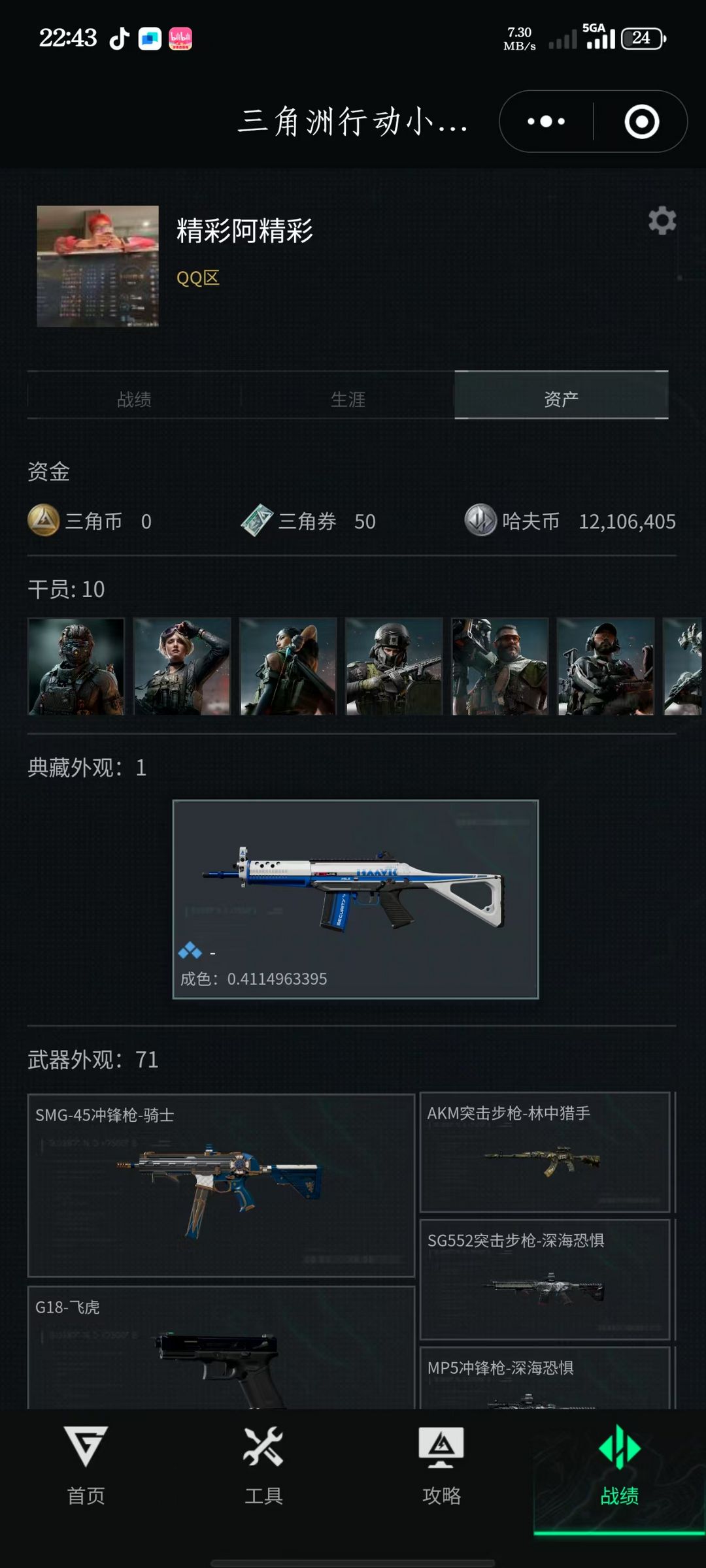Image resolution: width=706 pixels, height=1568 pixels.
Task: Switch to the 生涯 tab
Action: [348, 399]
